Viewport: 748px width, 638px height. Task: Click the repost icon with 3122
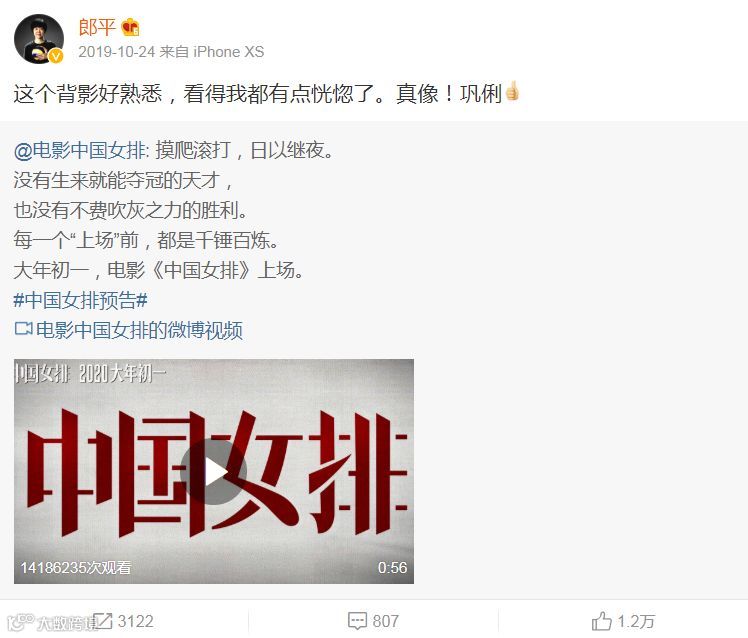(x=102, y=621)
